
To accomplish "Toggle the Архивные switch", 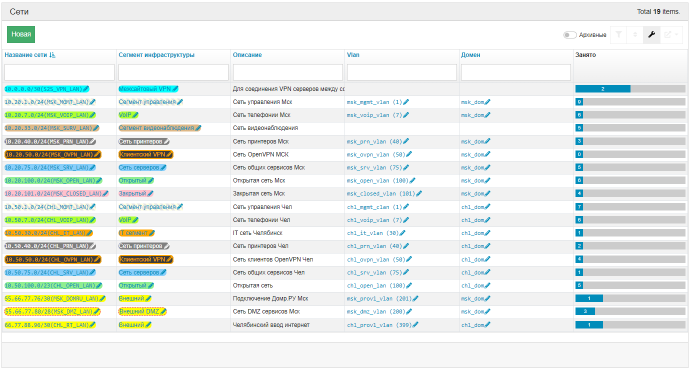I will pos(569,35).
